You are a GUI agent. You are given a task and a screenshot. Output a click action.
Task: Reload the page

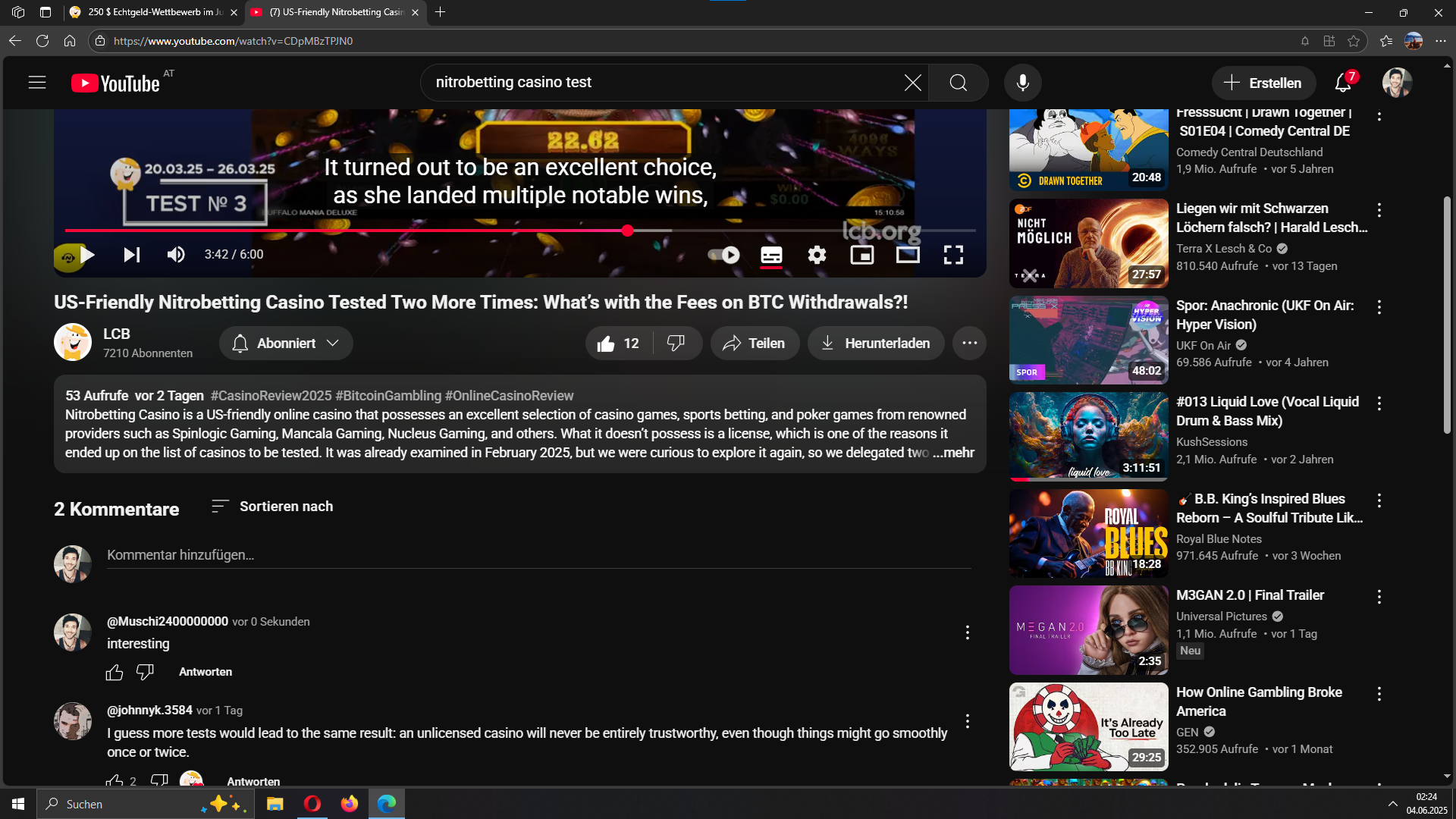pyautogui.click(x=42, y=41)
